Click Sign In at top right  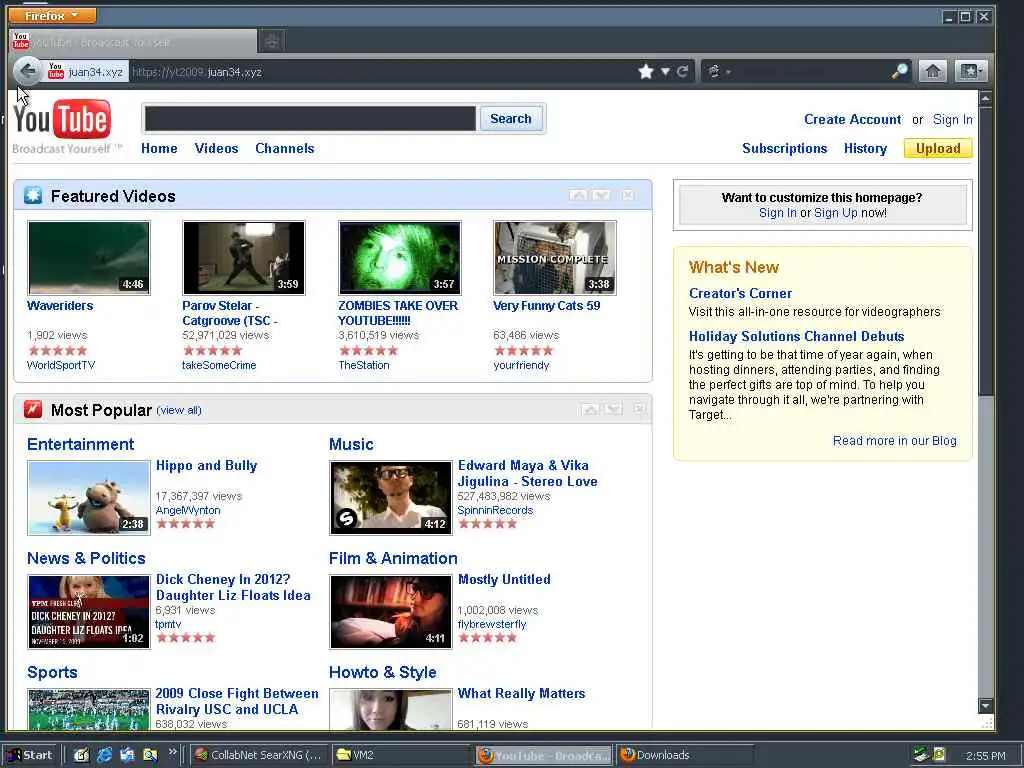[952, 120]
